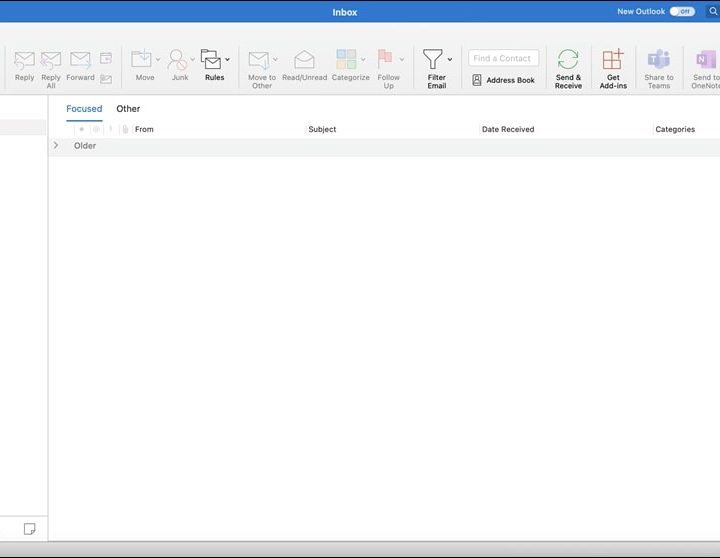Open the Move to Other dropdown arrow
720x558 pixels.
point(275,60)
